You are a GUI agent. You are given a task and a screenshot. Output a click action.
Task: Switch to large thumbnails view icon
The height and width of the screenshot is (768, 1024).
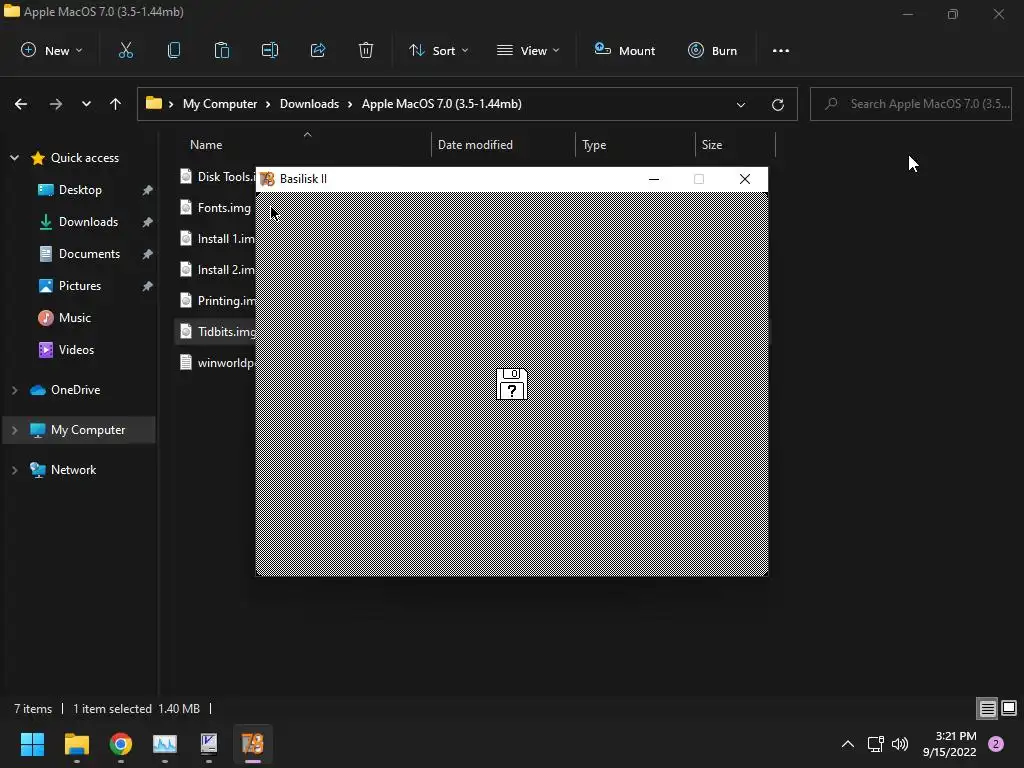point(1009,708)
